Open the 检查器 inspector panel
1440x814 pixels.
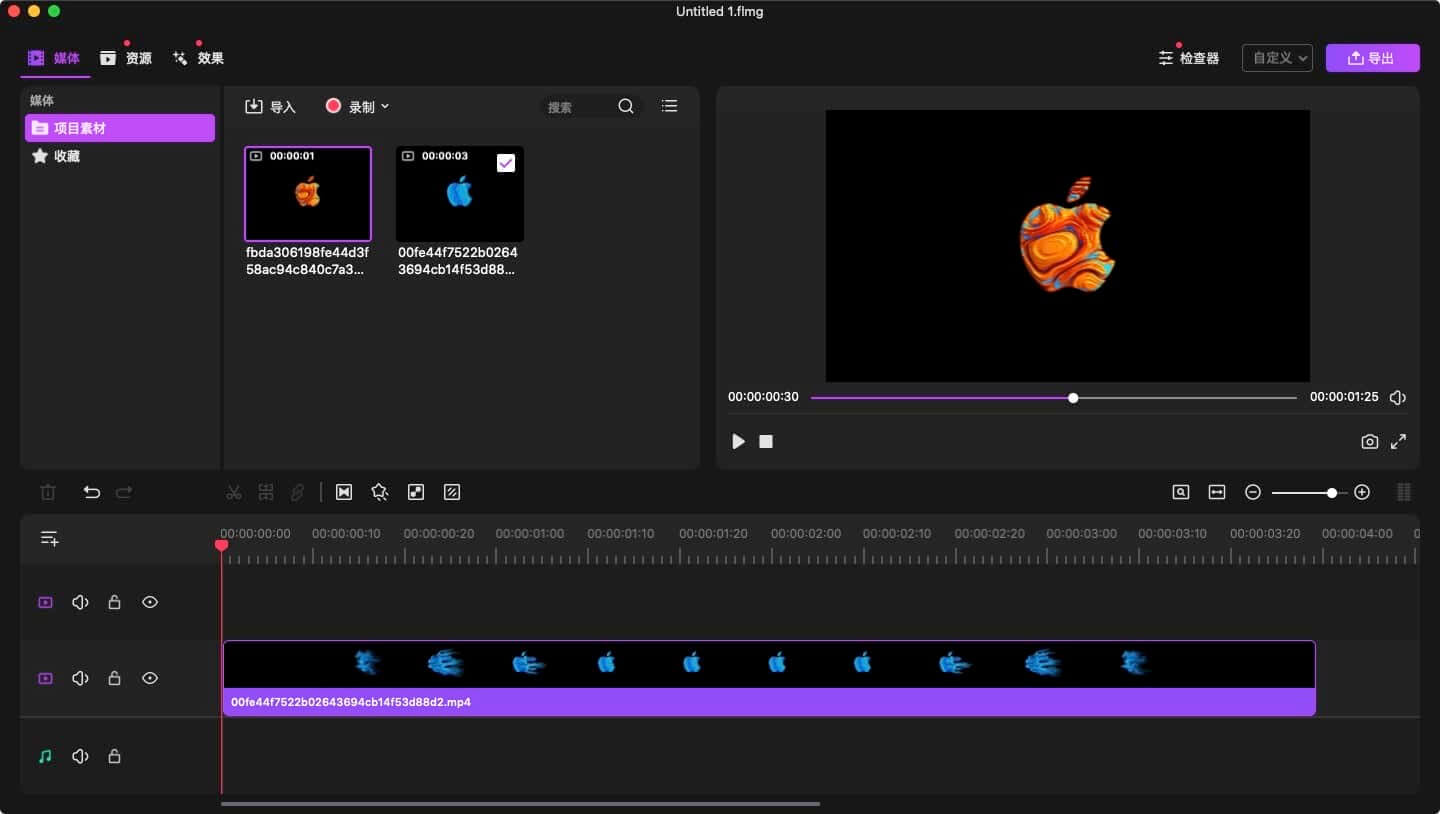(1189, 58)
